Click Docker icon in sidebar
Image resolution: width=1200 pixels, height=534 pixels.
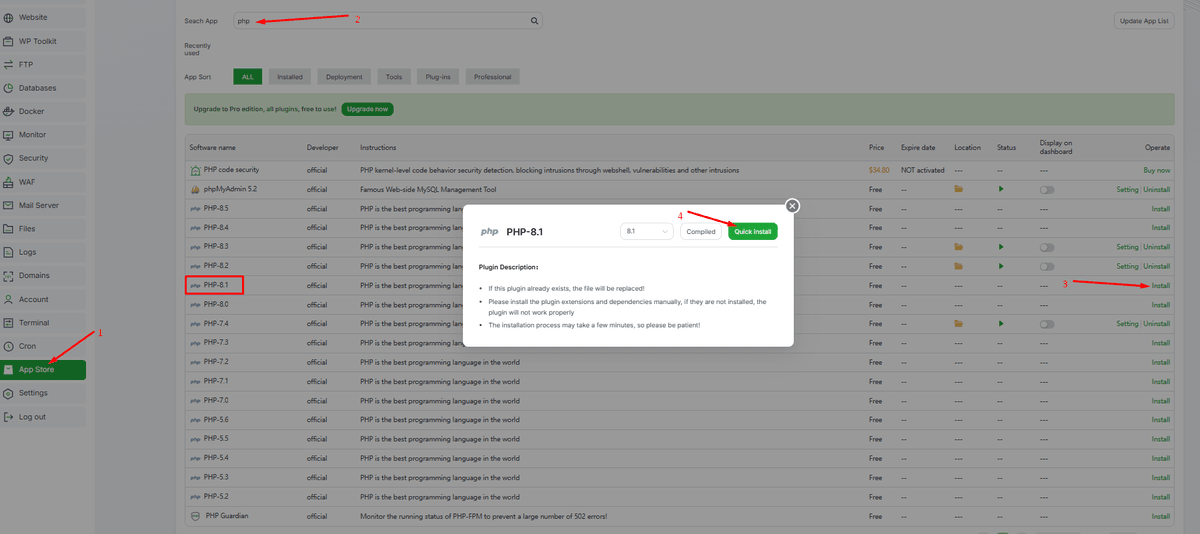click(x=9, y=111)
